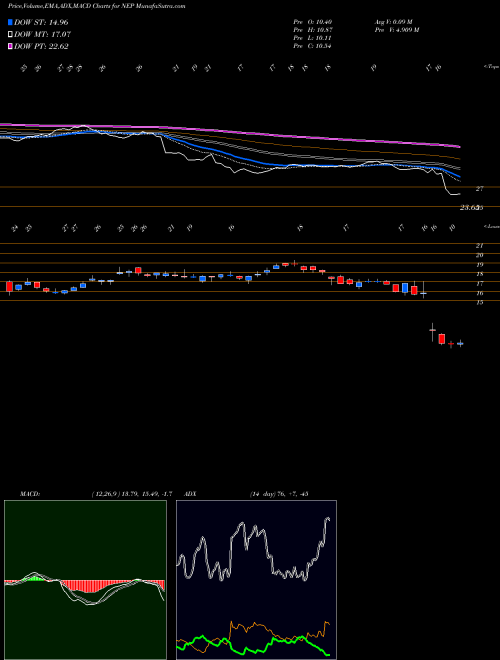Screen dimensions: 500x660
Task: Click the white DOW MT legend swatch
Action: coord(10,35)
